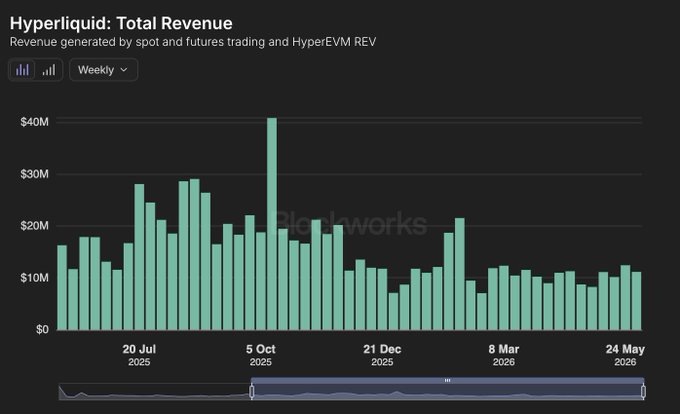Click the range selector top grip handle
This screenshot has width=680, height=414.
click(x=448, y=381)
